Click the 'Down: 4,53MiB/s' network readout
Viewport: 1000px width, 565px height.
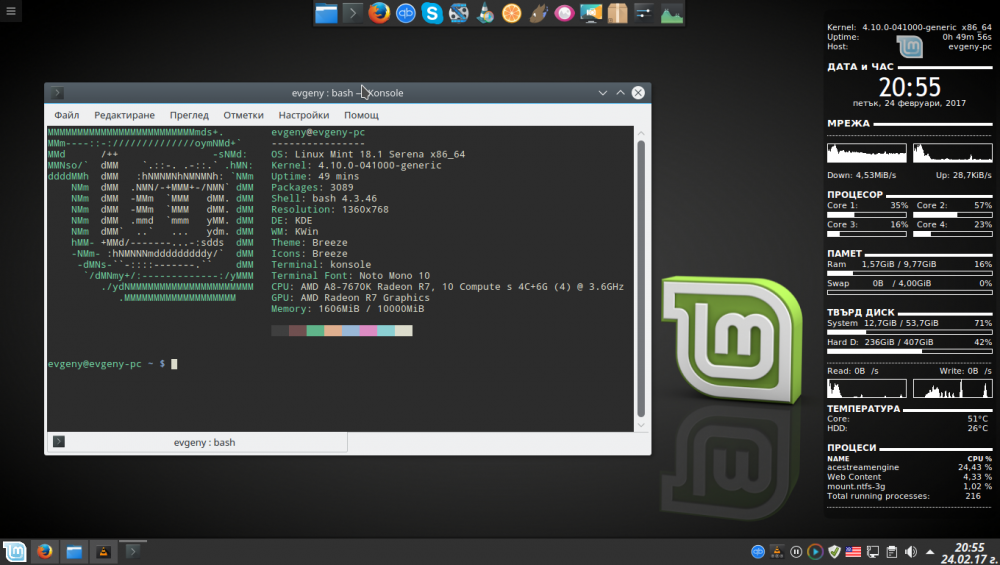[862, 175]
